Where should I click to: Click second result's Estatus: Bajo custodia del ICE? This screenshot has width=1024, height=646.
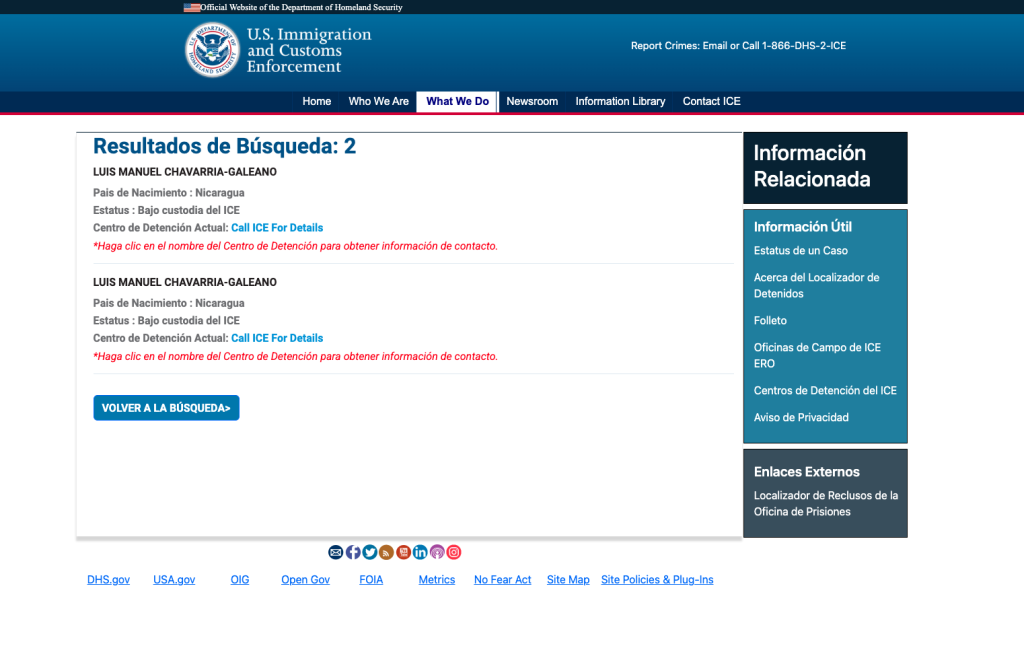167,321
